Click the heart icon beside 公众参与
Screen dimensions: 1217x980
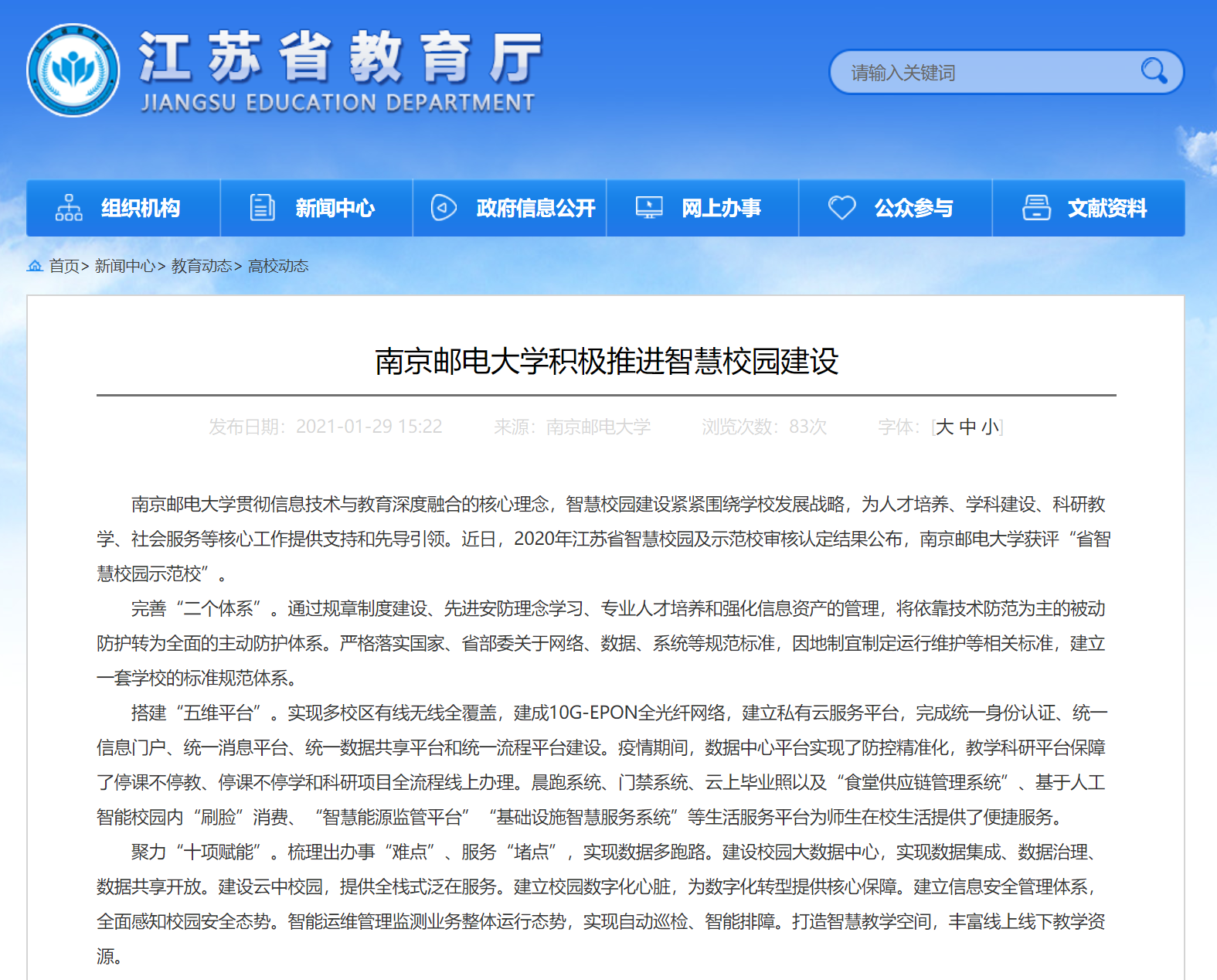coord(841,208)
